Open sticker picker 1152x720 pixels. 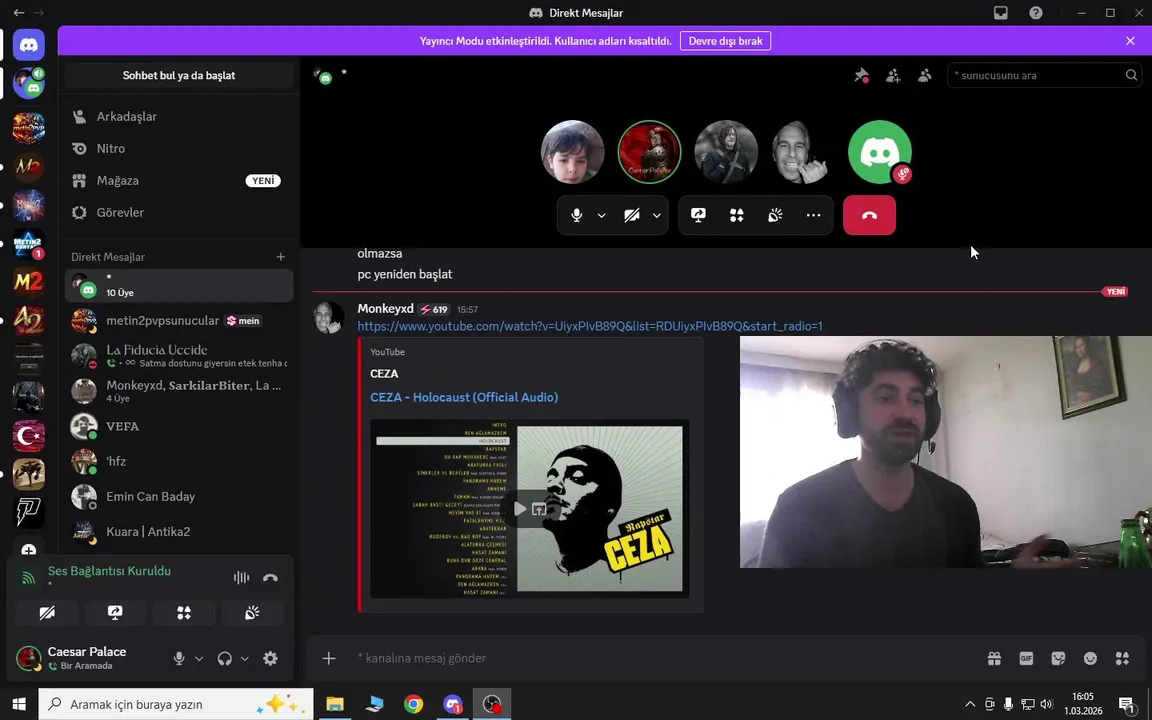point(1058,658)
